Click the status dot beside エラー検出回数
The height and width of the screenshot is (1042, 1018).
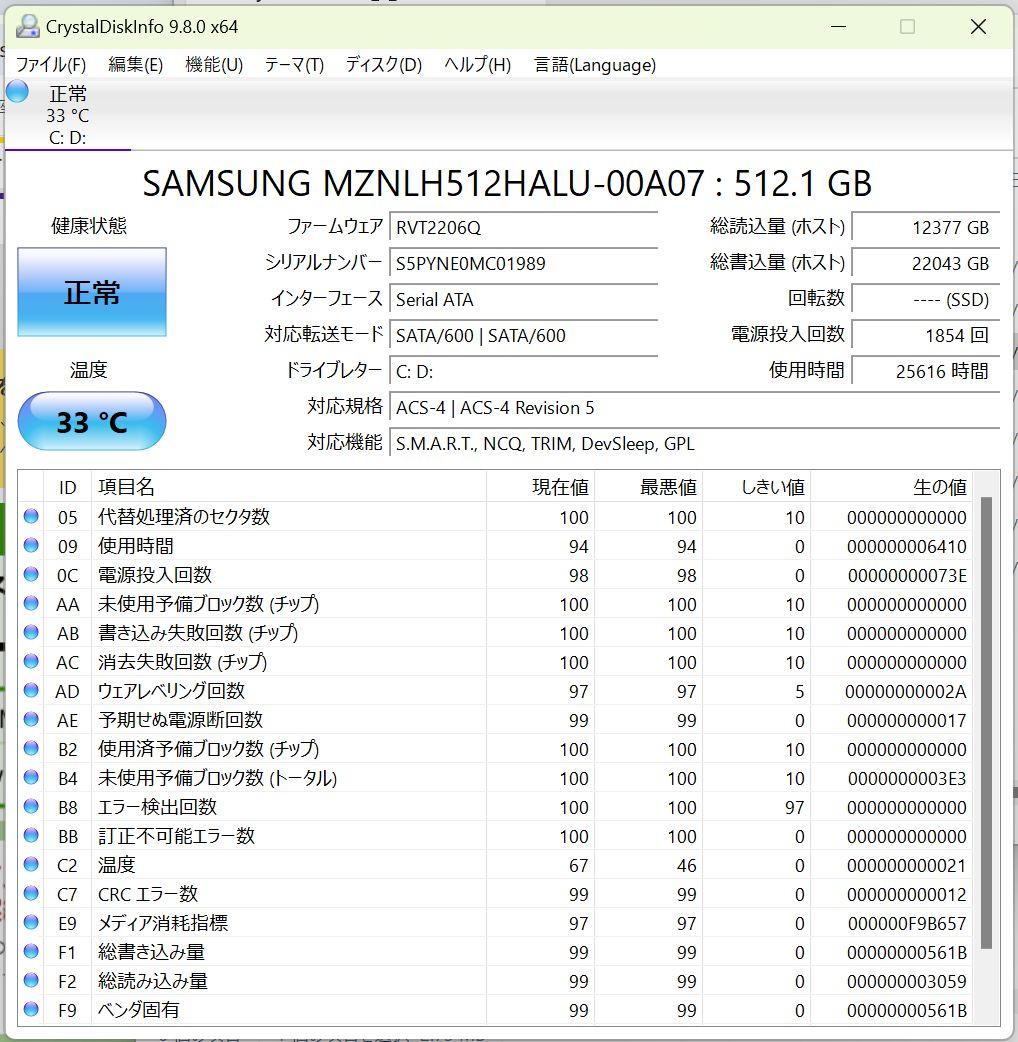30,807
